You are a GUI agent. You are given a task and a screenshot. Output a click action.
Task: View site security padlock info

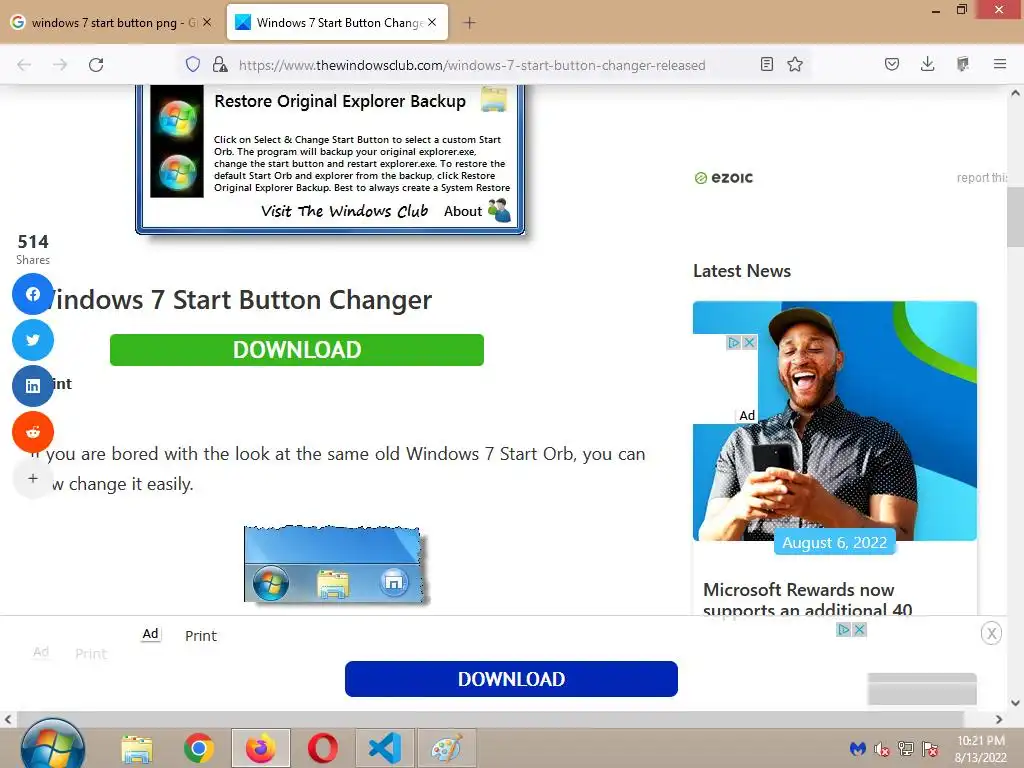220,64
